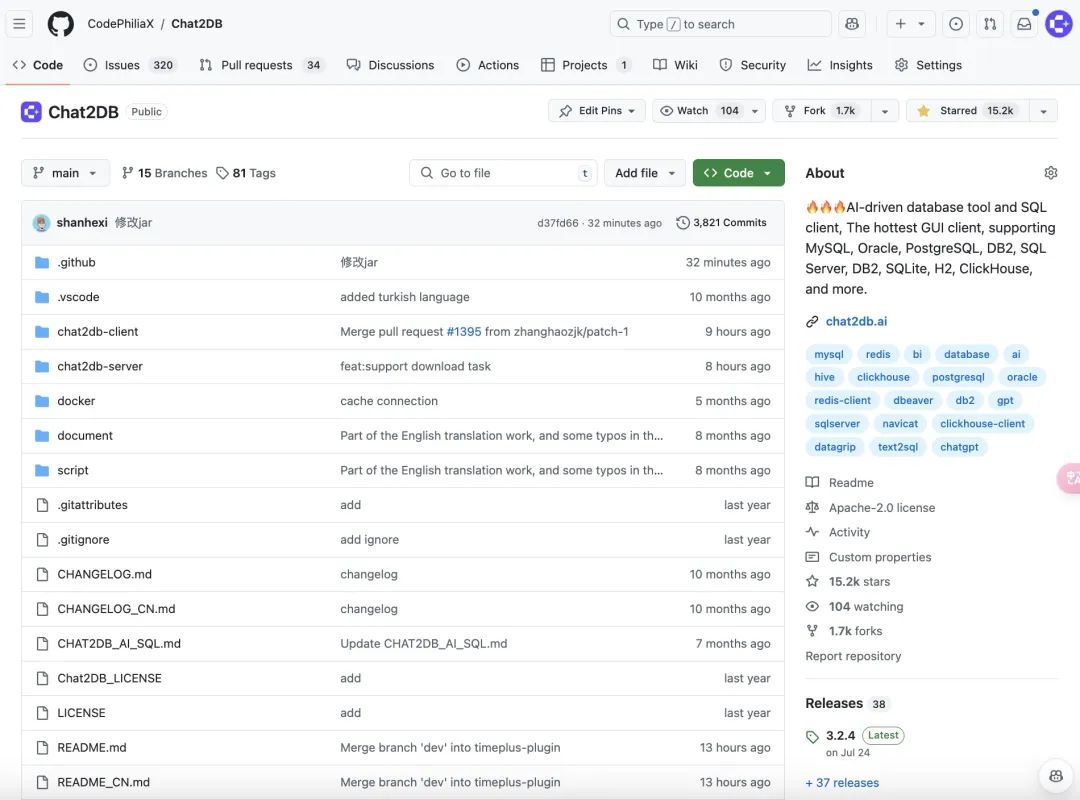
Task: Open the Insights tab
Action: [840, 65]
